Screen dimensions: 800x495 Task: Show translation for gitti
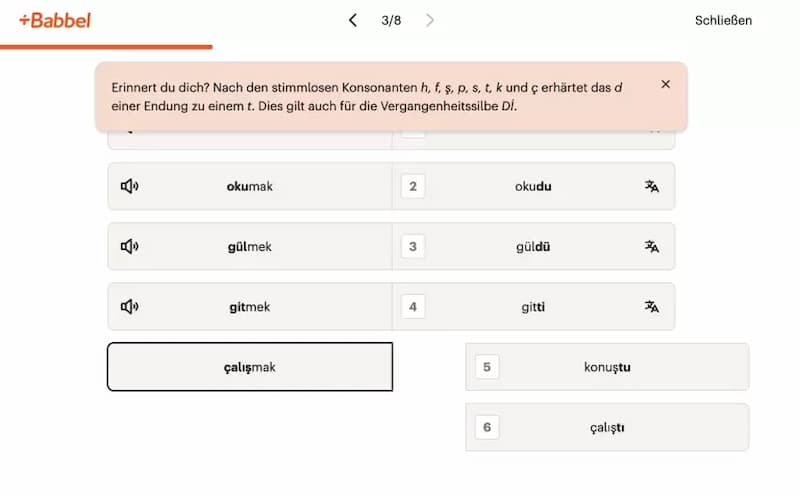(x=652, y=307)
